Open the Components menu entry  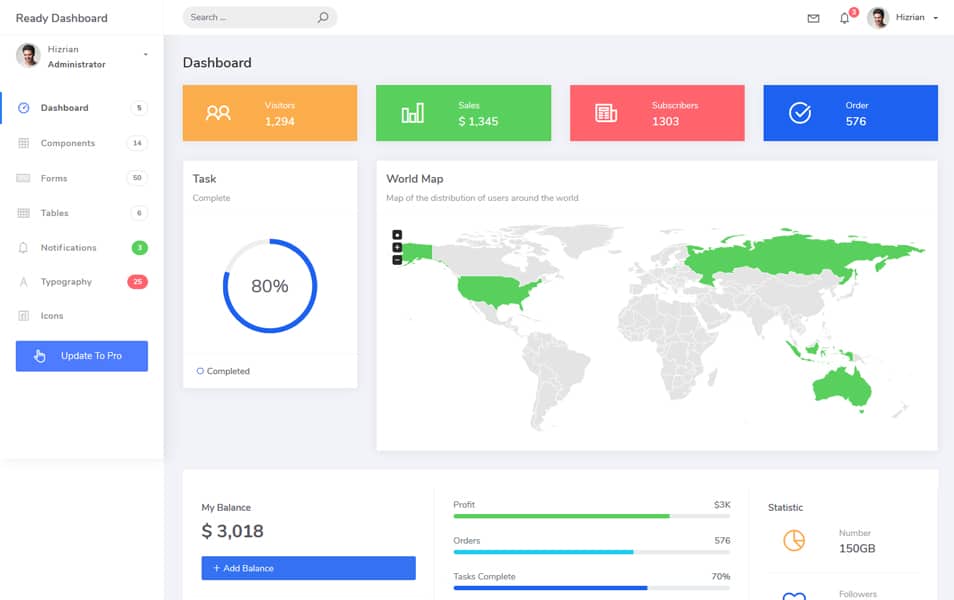70,142
